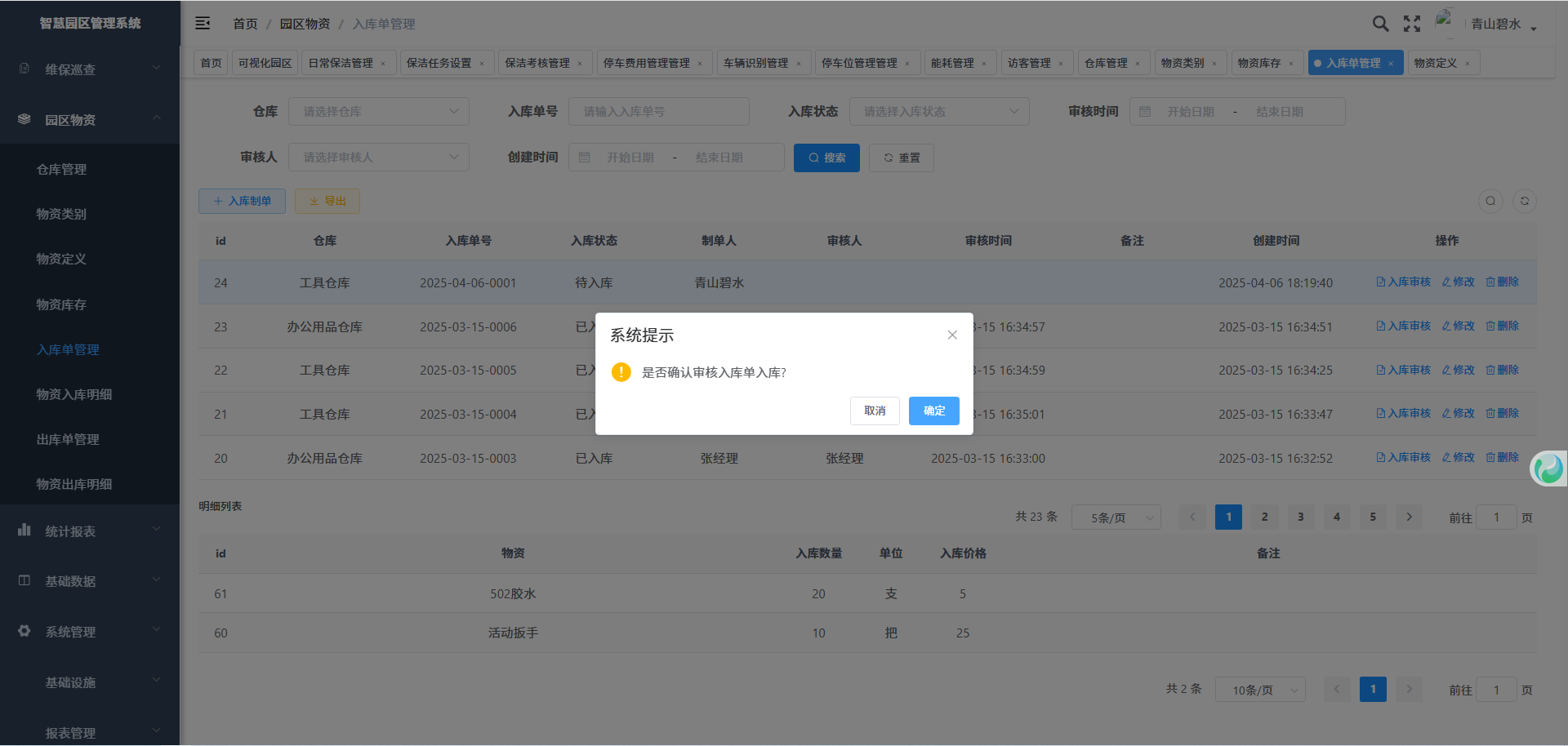
Task: Toggle fullscreen mode icon
Action: [1412, 24]
